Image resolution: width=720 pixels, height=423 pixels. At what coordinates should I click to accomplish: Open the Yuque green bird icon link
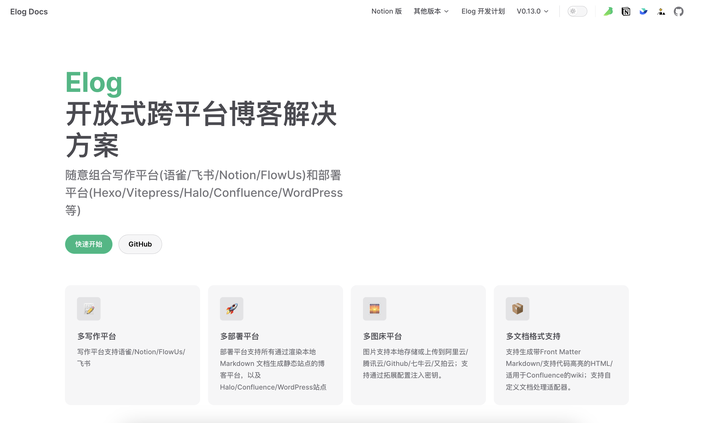(x=608, y=11)
